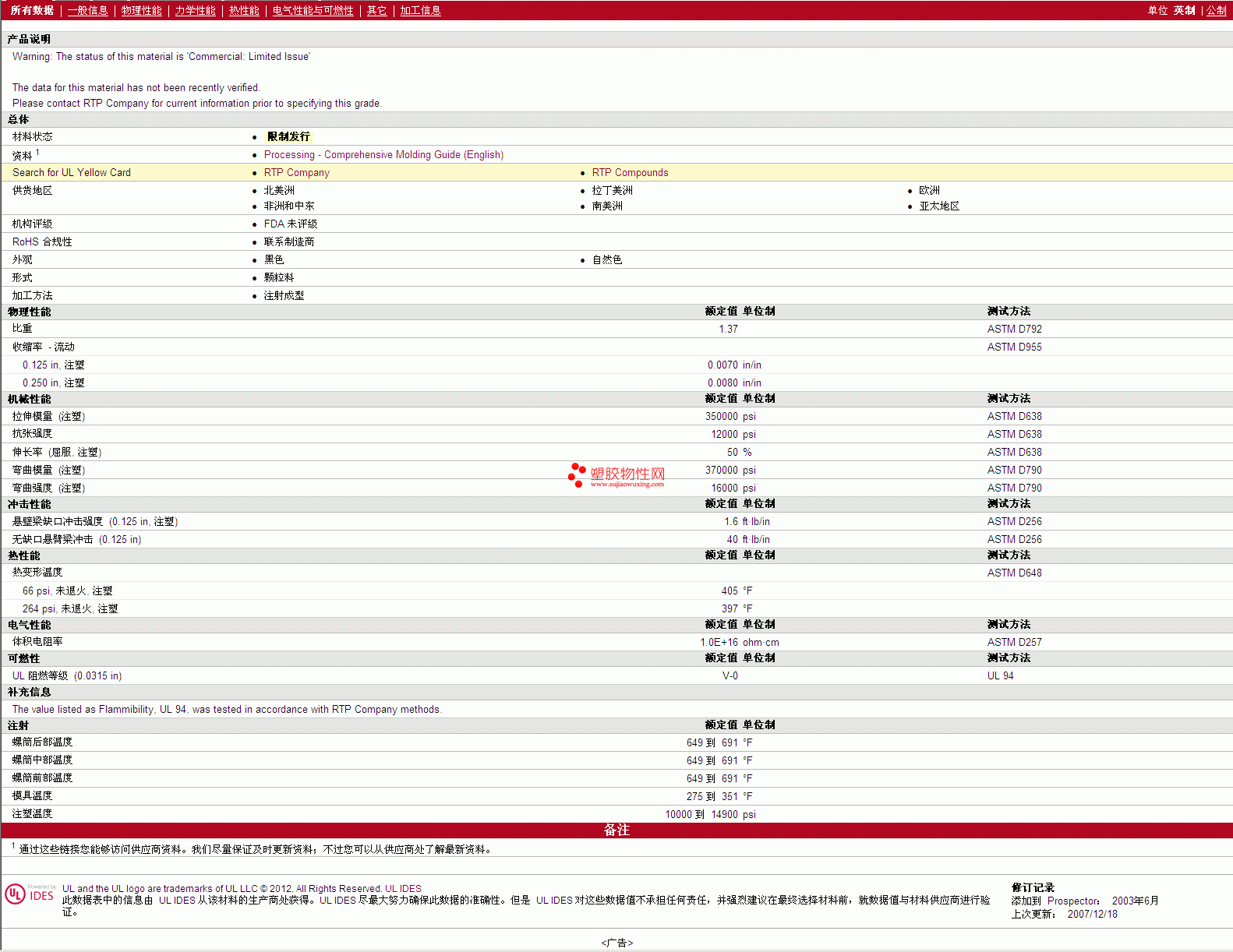Image resolution: width=1233 pixels, height=952 pixels.
Task: Open the 加工信息 tab
Action: point(420,10)
